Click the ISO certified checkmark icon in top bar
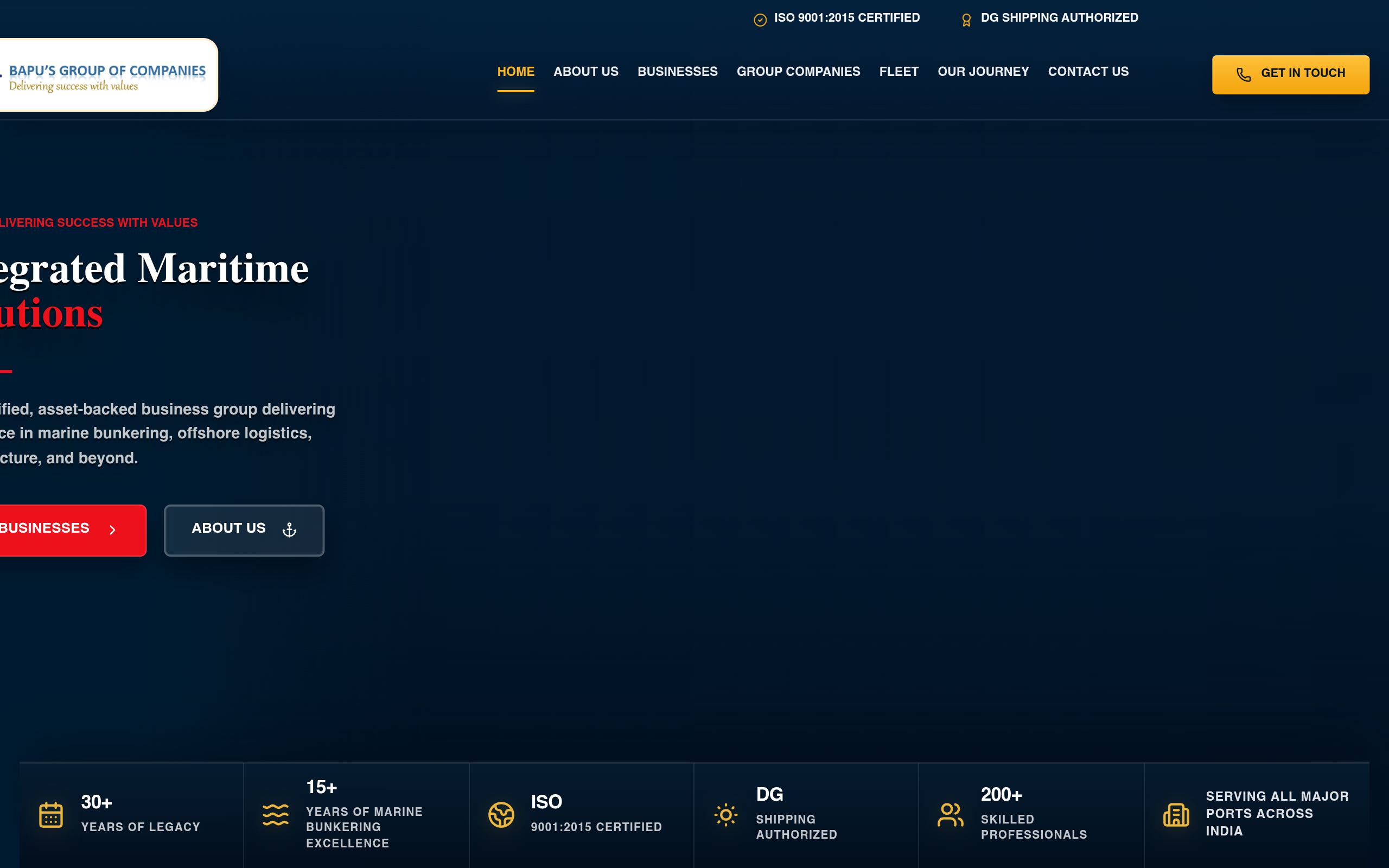This screenshot has width=1389, height=868. click(x=760, y=20)
